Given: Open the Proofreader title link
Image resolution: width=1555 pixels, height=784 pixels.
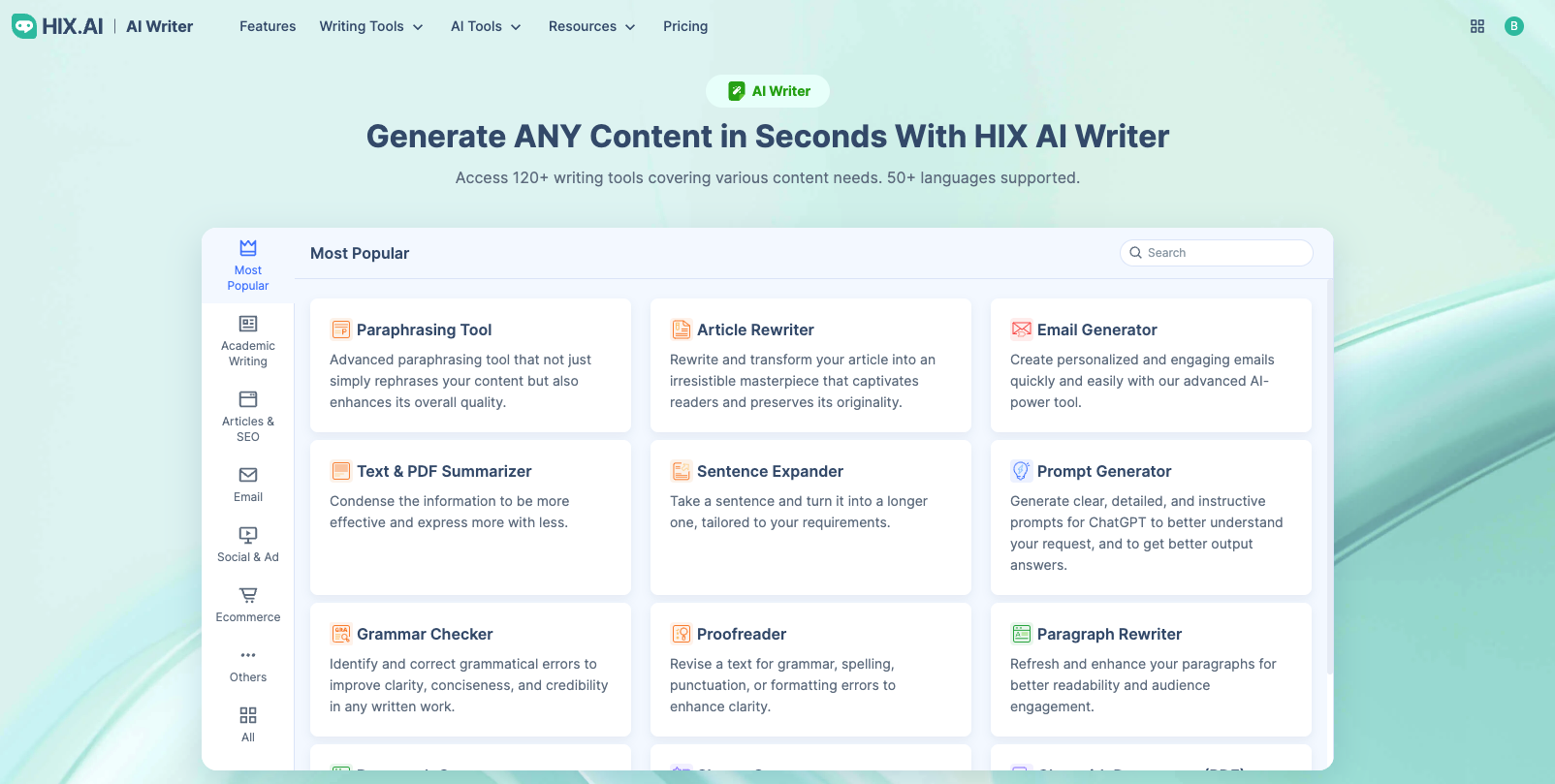Looking at the screenshot, I should click(x=742, y=634).
